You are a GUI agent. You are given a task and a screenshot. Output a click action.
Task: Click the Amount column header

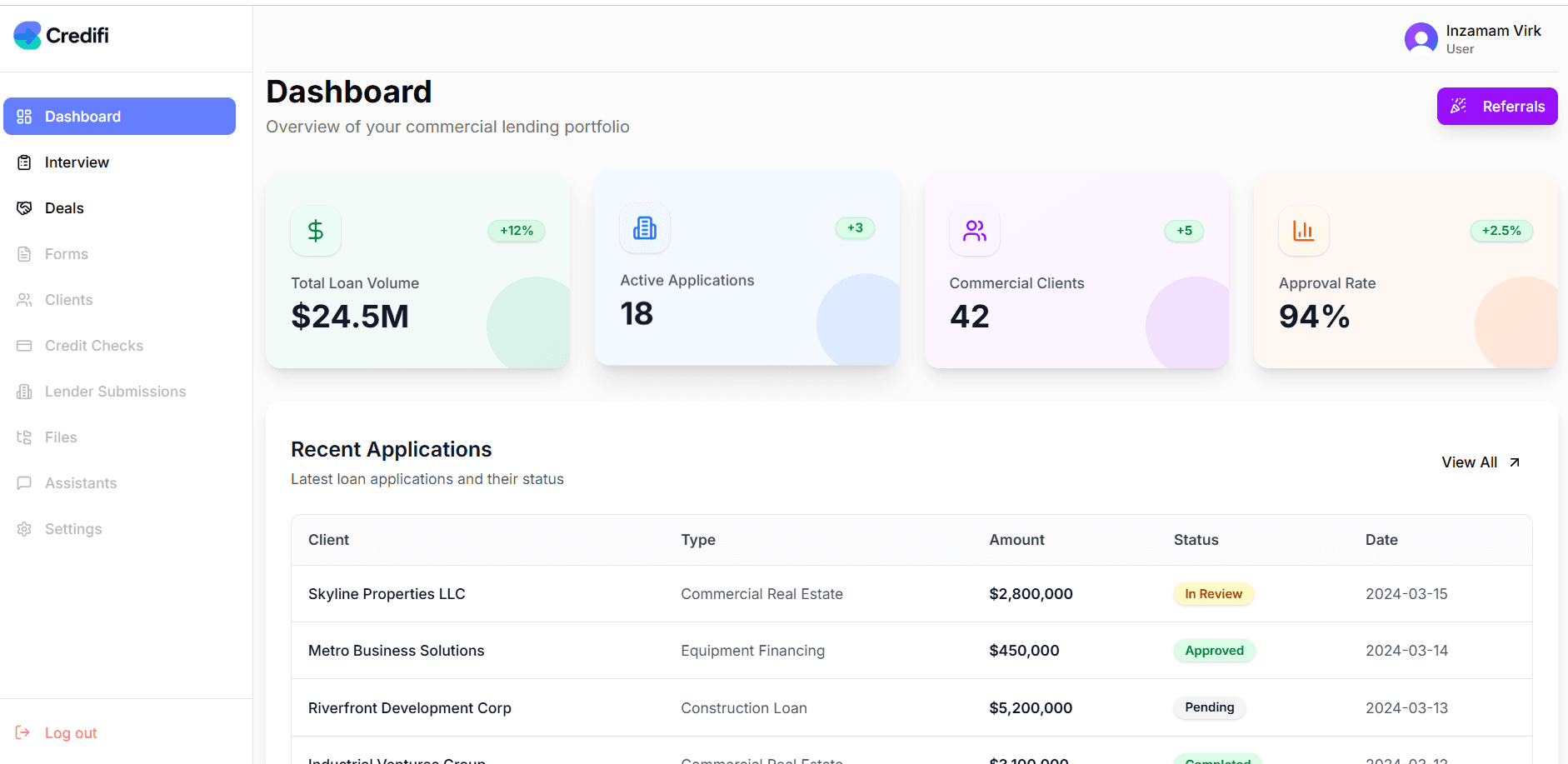(x=1016, y=540)
